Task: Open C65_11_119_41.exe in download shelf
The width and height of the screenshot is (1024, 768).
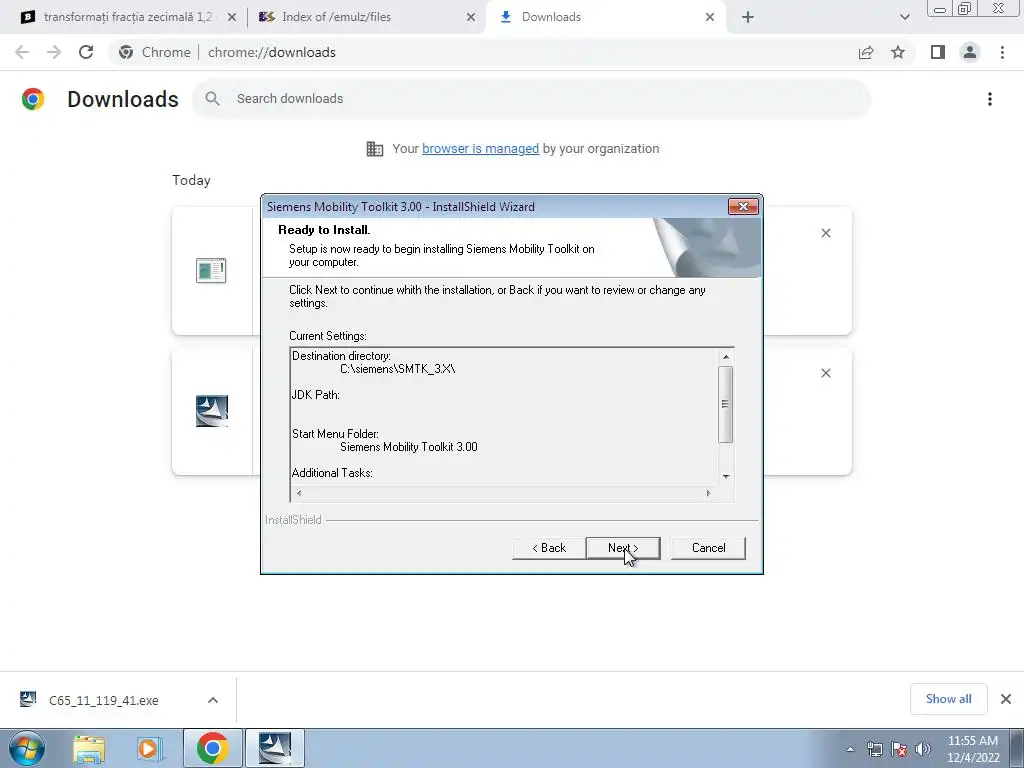Action: [103, 701]
